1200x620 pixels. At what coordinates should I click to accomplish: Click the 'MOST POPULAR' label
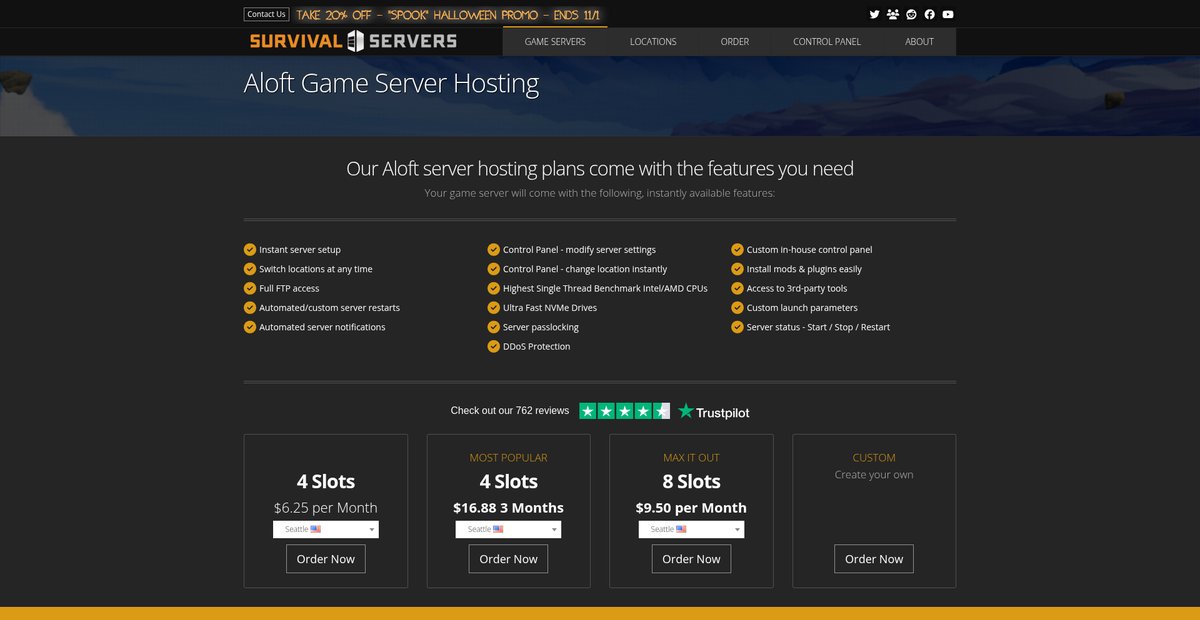coord(508,458)
